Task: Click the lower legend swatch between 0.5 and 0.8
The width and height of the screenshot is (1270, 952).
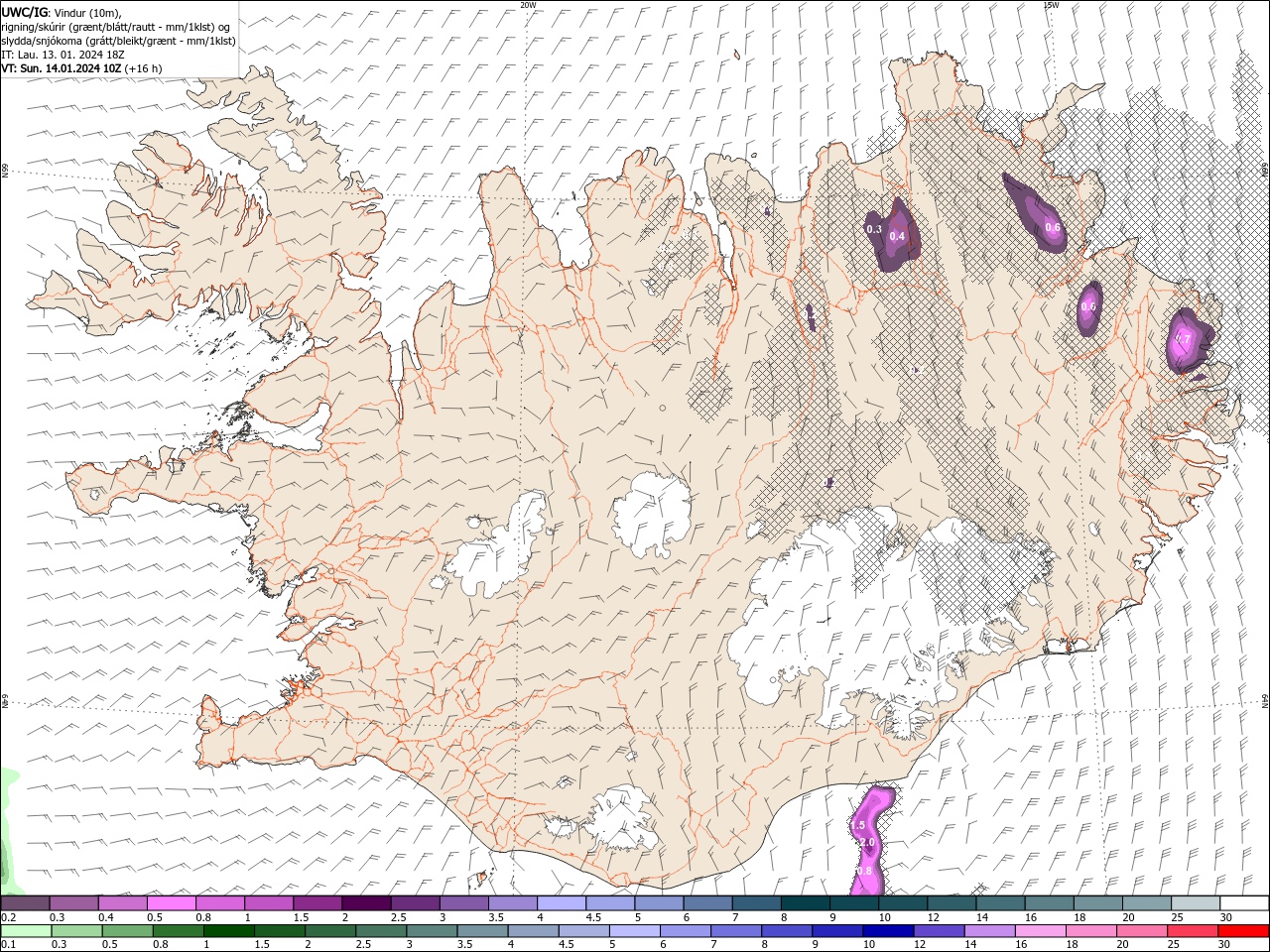Action: click(127, 931)
